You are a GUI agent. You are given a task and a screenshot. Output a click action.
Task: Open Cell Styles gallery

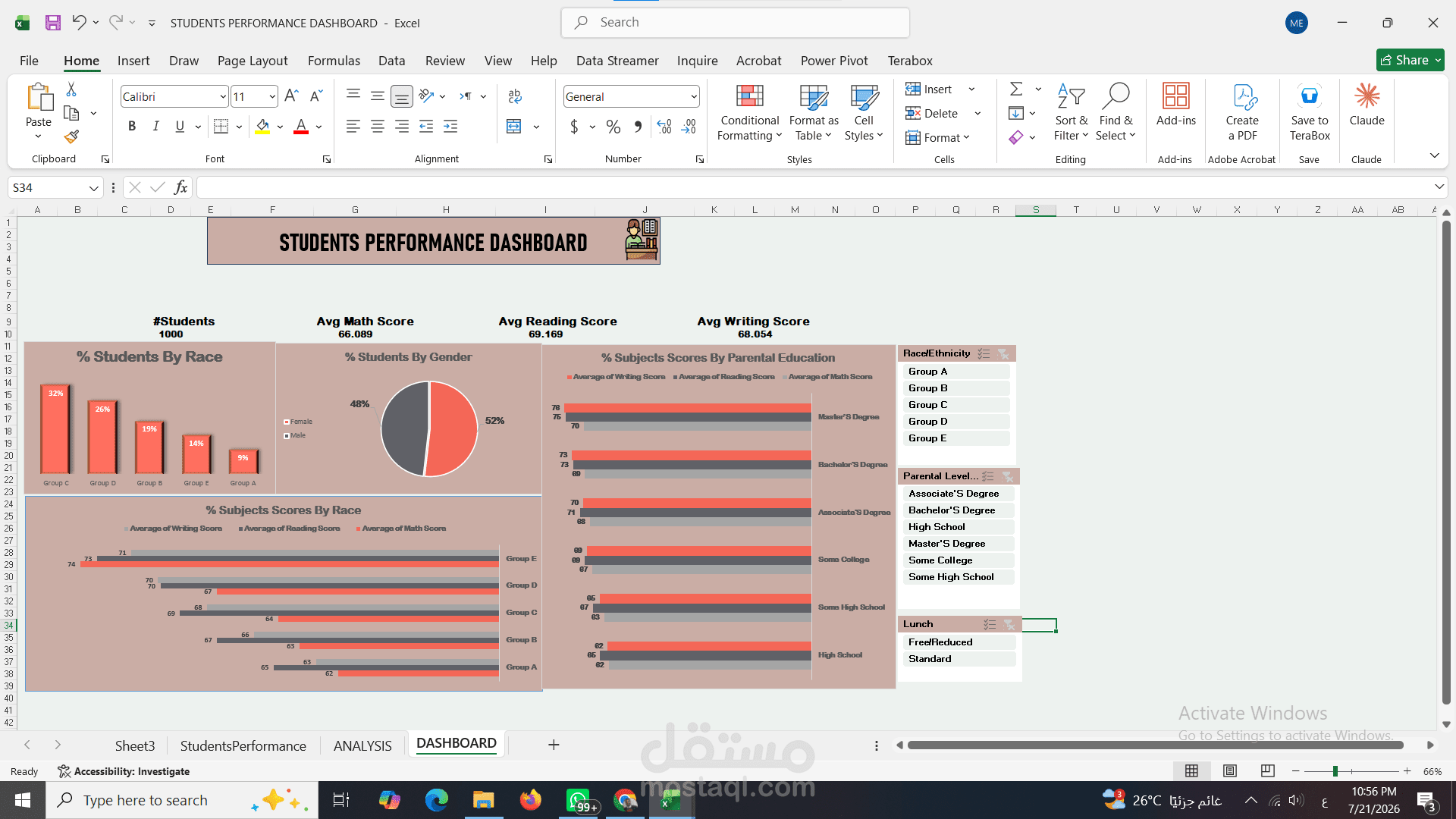click(x=864, y=112)
